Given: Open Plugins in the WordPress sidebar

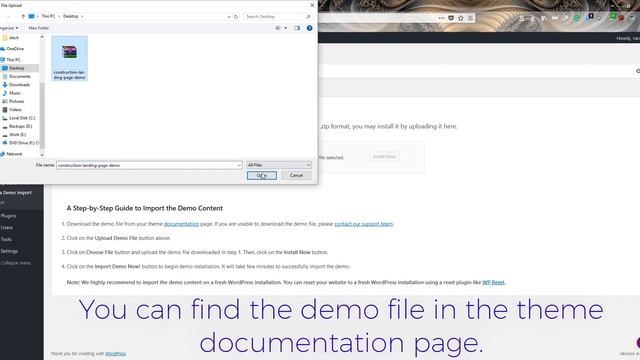Looking at the screenshot, I should 9,216.
